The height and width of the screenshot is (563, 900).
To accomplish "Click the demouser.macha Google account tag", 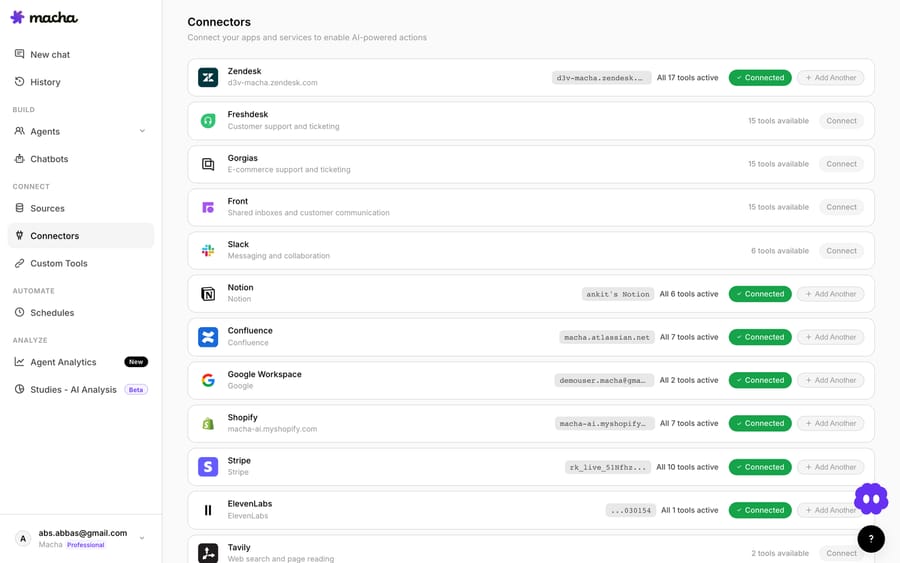I will (604, 380).
